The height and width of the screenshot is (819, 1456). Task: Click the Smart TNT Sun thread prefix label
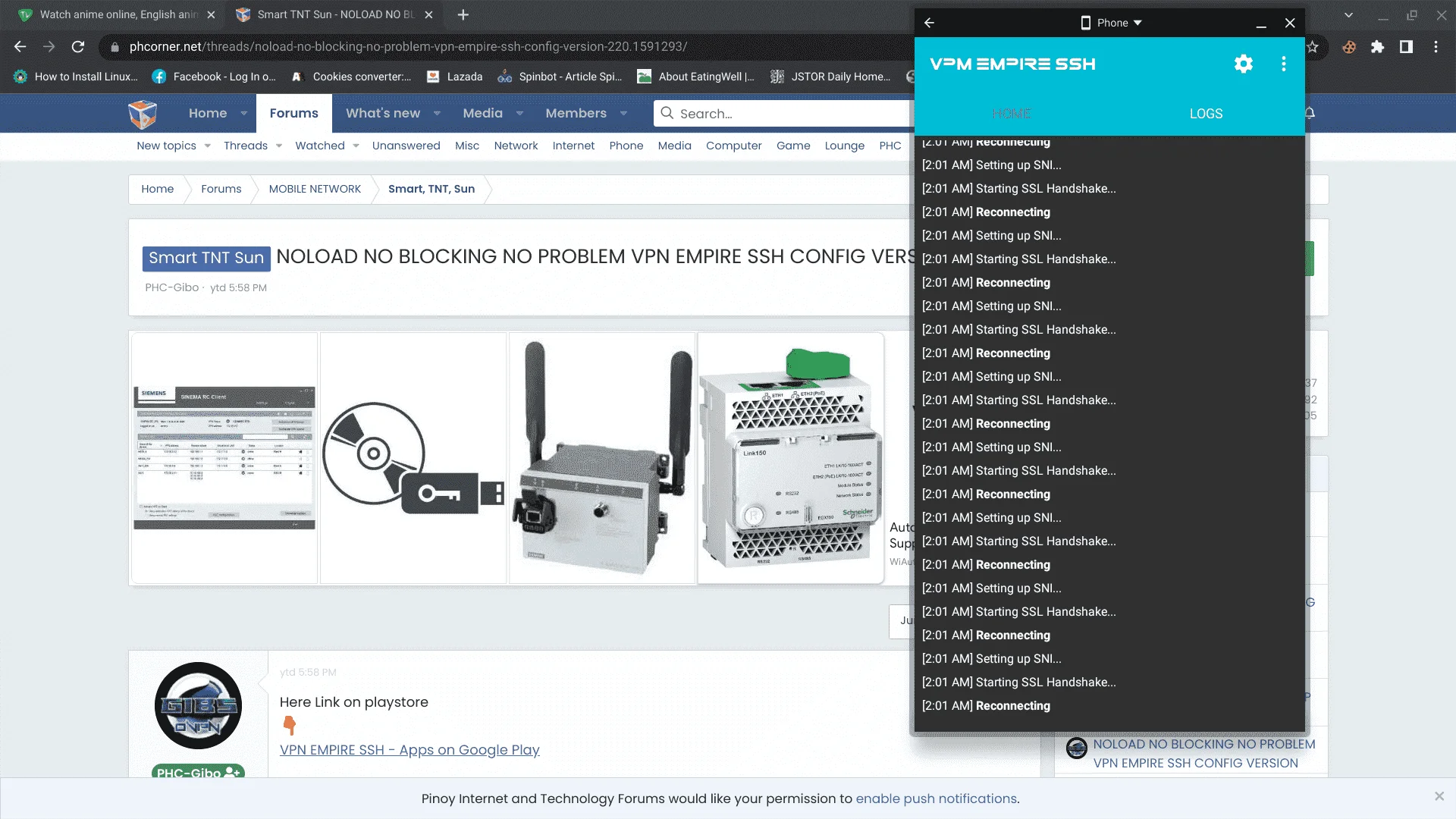pyautogui.click(x=206, y=258)
